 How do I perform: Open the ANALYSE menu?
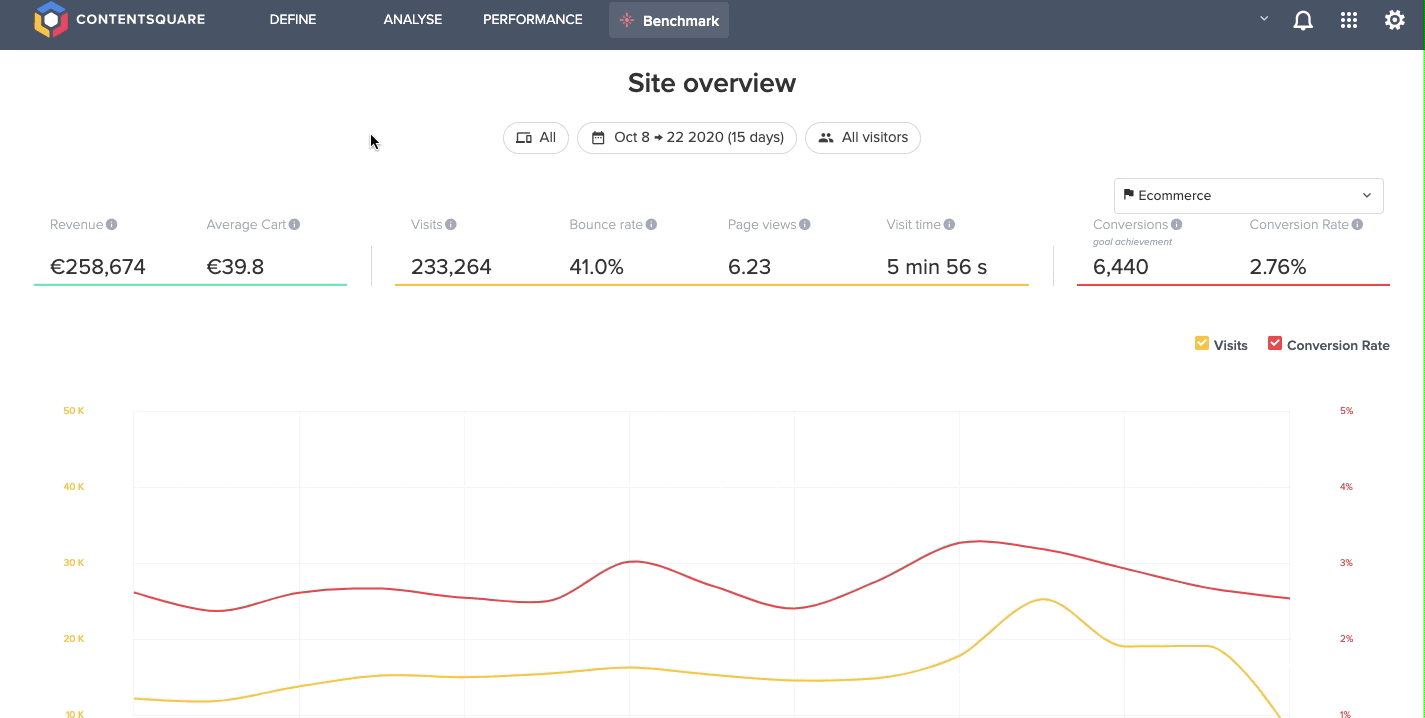pos(413,19)
